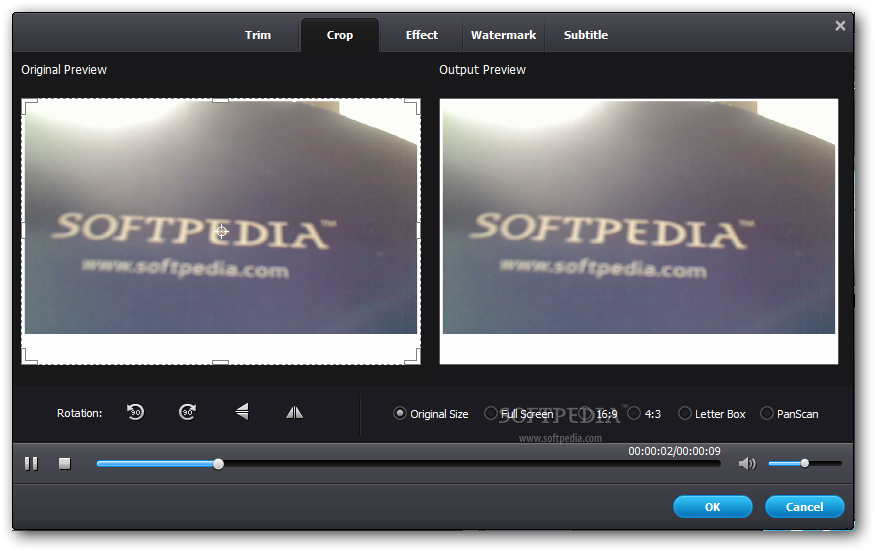The image size is (875, 551).
Task: Click the flip horizontal icon
Action: point(295,413)
